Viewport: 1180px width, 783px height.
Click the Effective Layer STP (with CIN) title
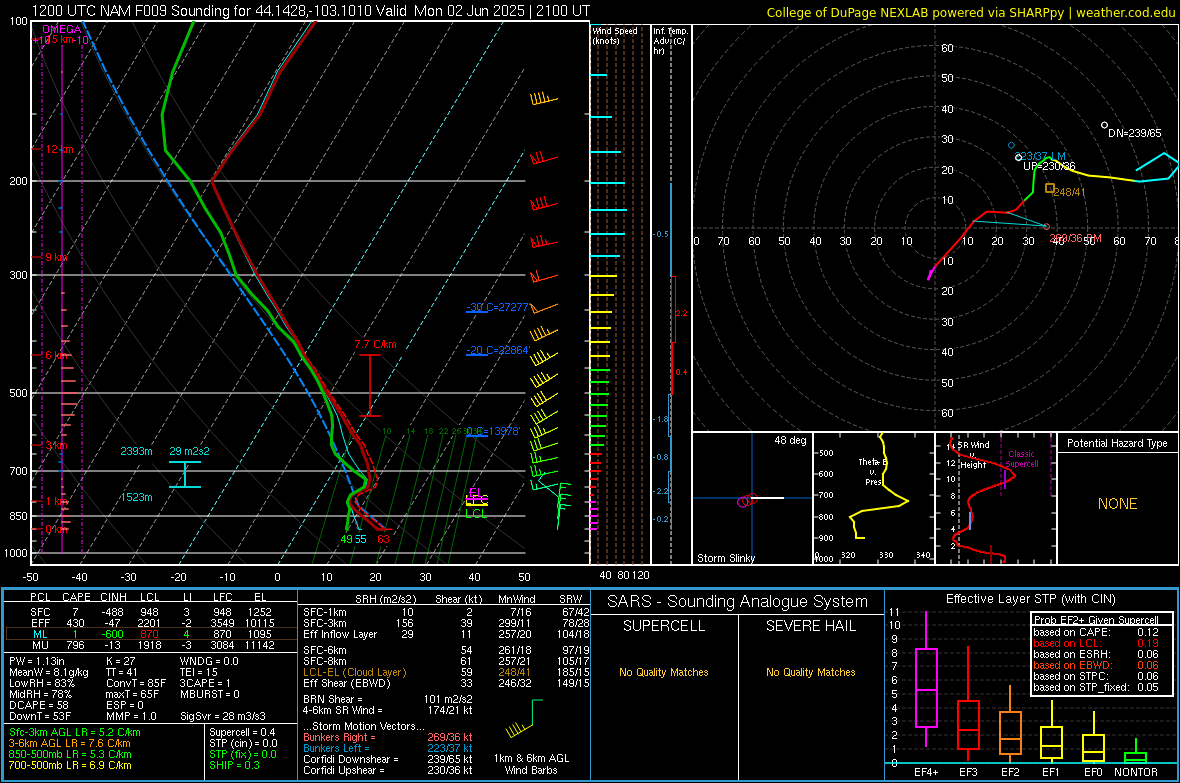[1030, 599]
